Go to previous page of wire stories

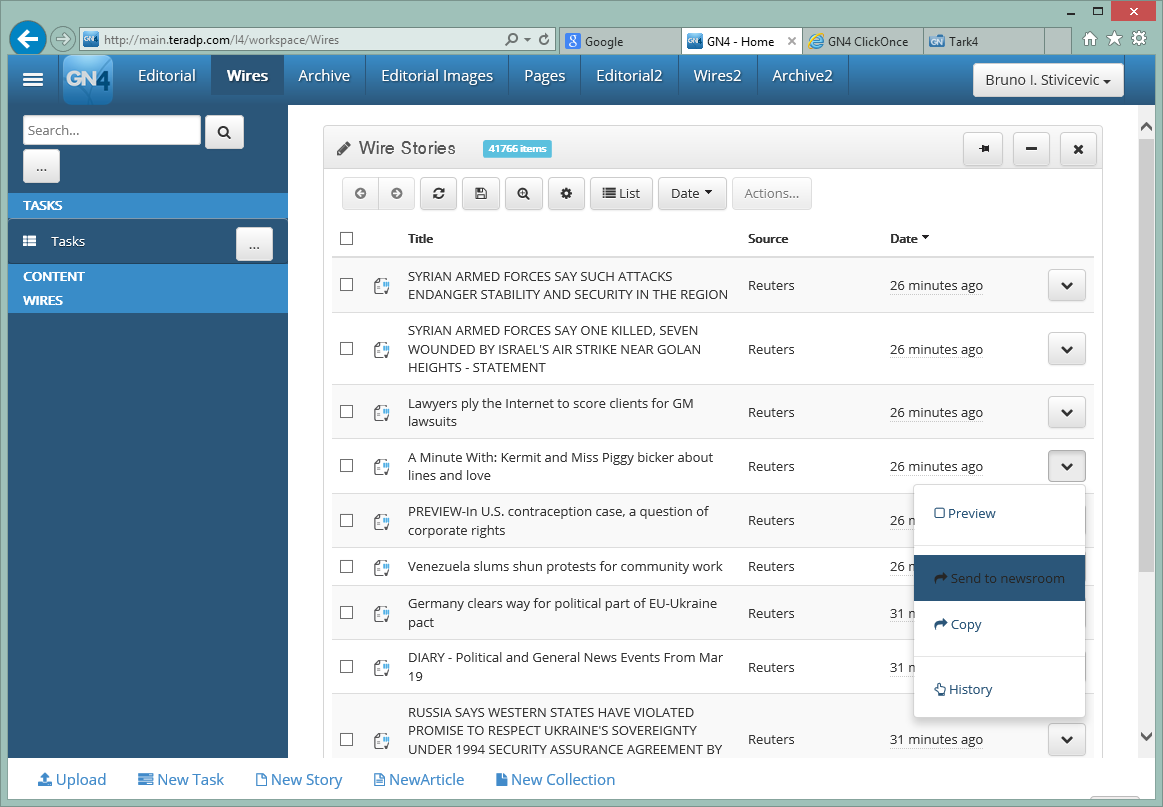[360, 194]
